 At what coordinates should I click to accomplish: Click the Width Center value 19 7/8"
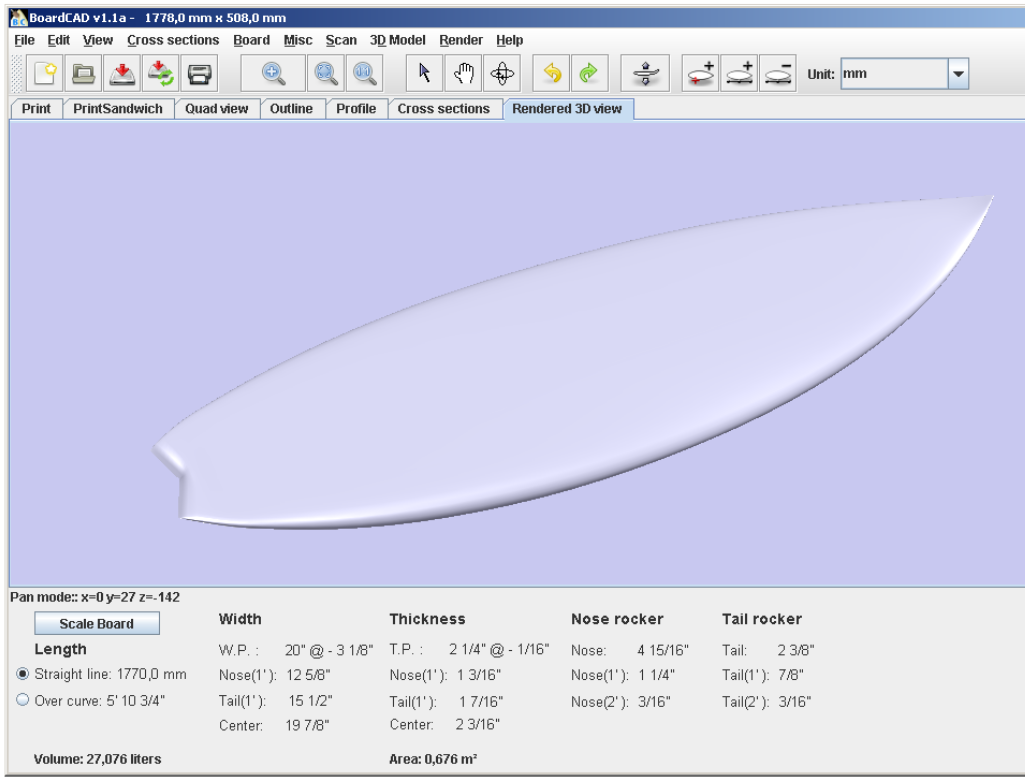click(x=307, y=725)
